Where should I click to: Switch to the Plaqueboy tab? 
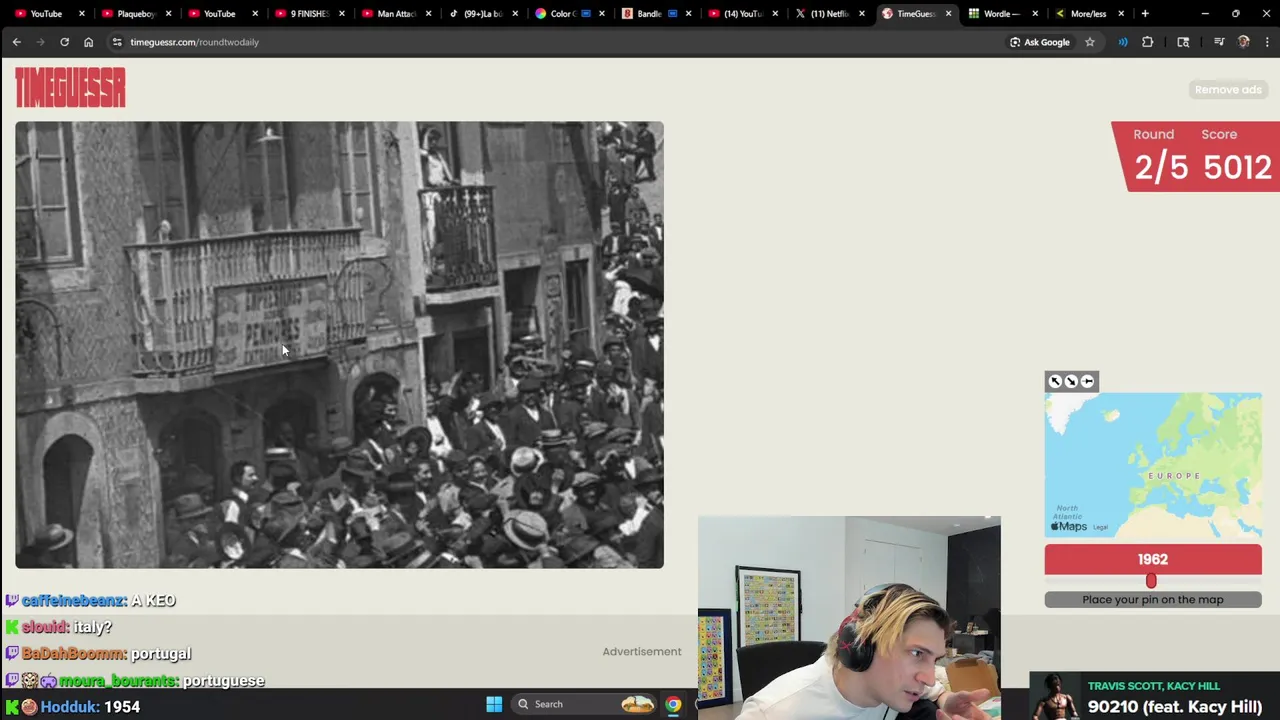(x=136, y=14)
